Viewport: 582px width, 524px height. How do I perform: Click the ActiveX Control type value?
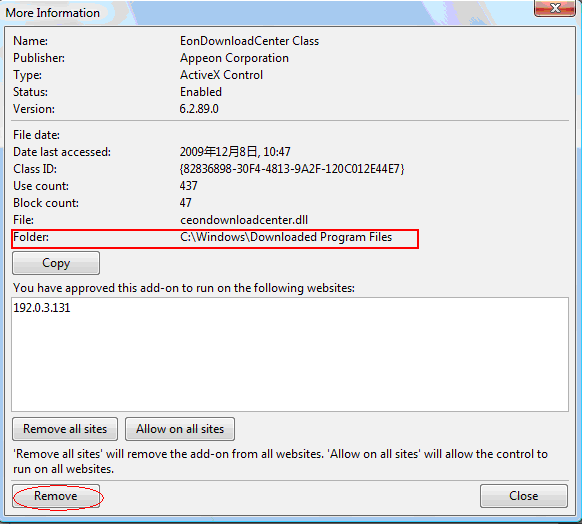click(x=221, y=75)
